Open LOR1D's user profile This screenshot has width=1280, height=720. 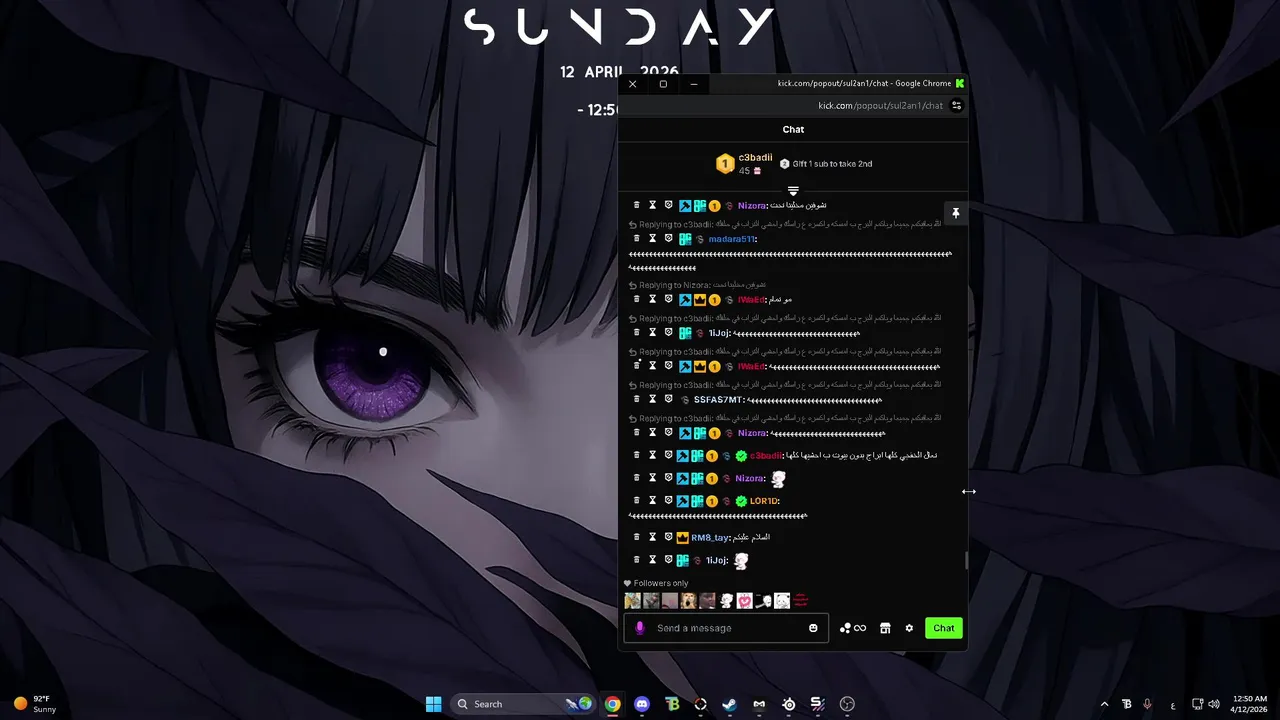pyautogui.click(x=763, y=501)
